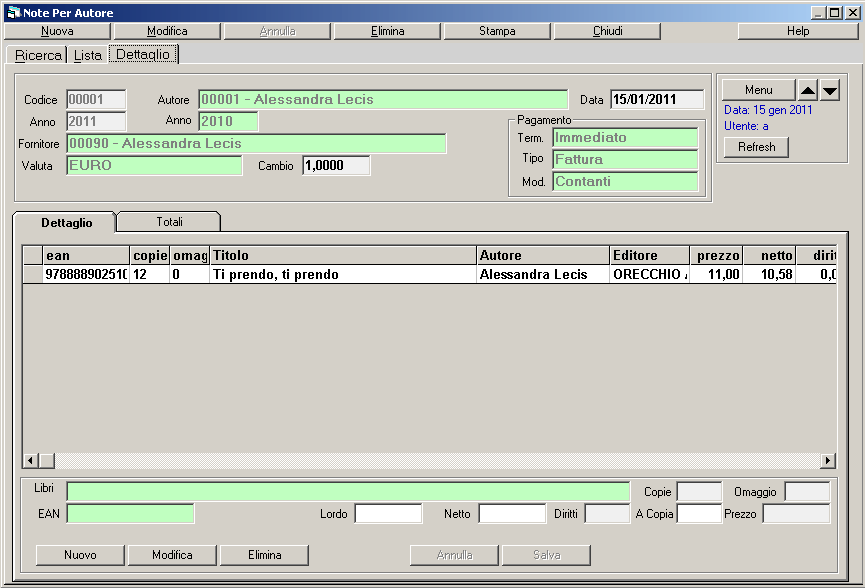Viewport: 865px width, 588px height.
Task: Click the Autore column header in grid
Action: click(543, 255)
